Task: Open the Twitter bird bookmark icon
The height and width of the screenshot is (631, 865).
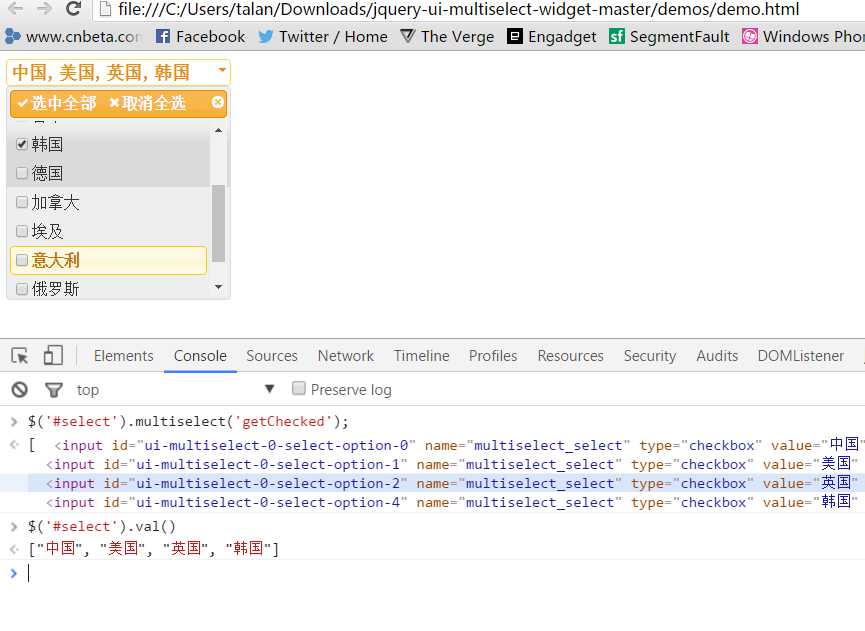Action: click(x=265, y=36)
